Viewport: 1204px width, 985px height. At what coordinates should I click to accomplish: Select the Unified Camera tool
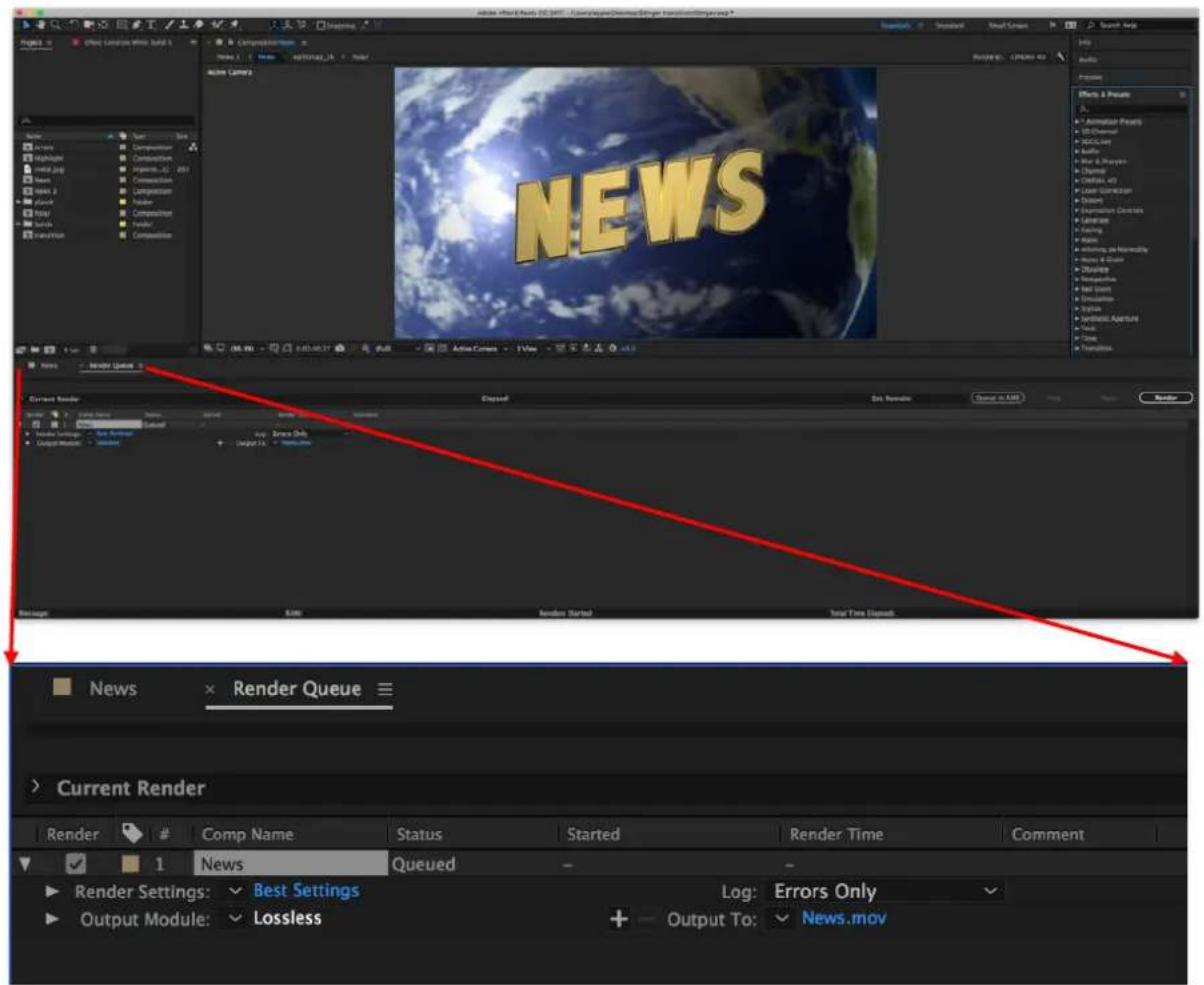pyautogui.click(x=88, y=25)
